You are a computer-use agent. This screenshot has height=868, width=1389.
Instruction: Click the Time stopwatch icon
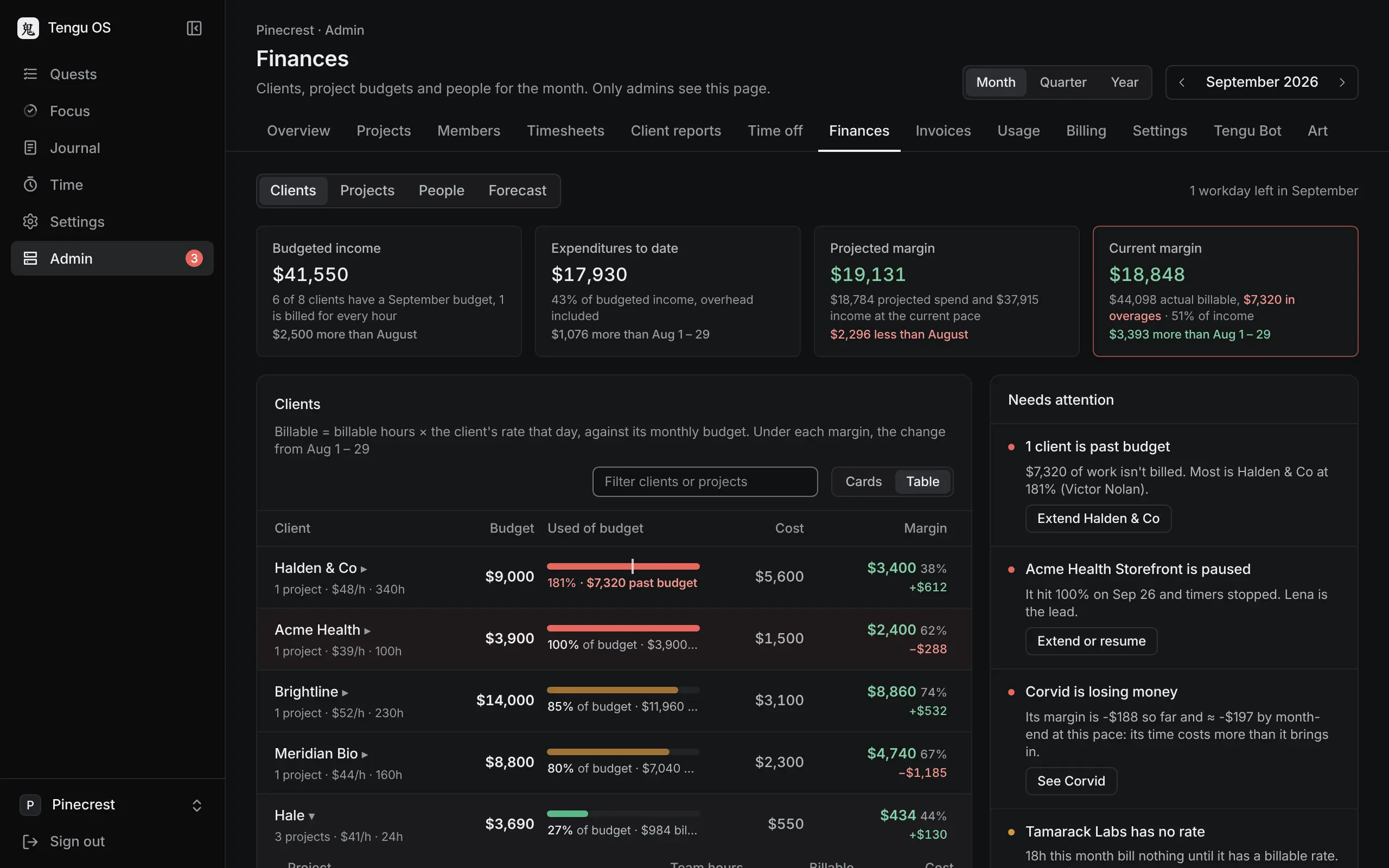tap(30, 184)
